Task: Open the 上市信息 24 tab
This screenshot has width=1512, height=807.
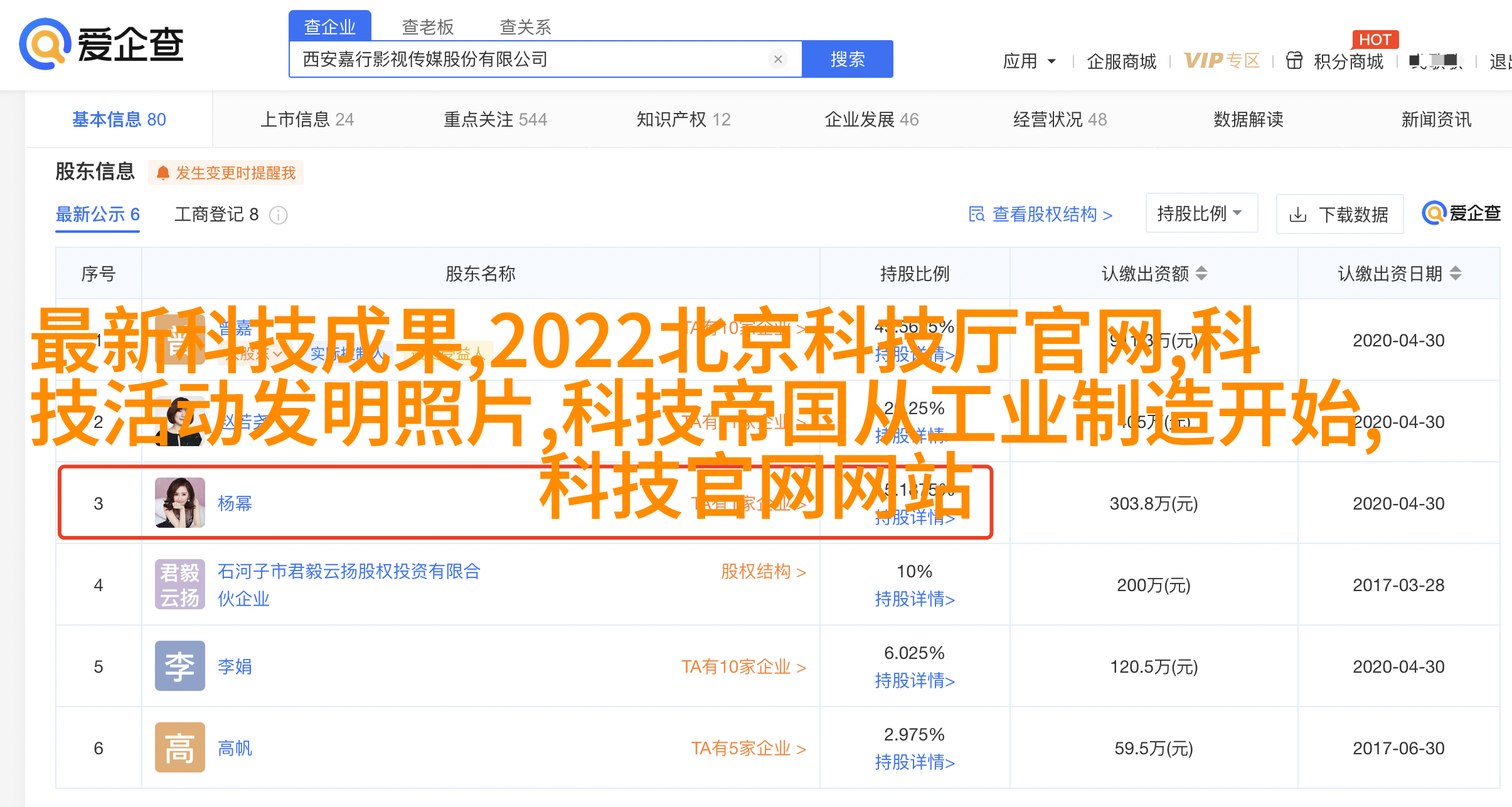Action: pyautogui.click(x=307, y=119)
